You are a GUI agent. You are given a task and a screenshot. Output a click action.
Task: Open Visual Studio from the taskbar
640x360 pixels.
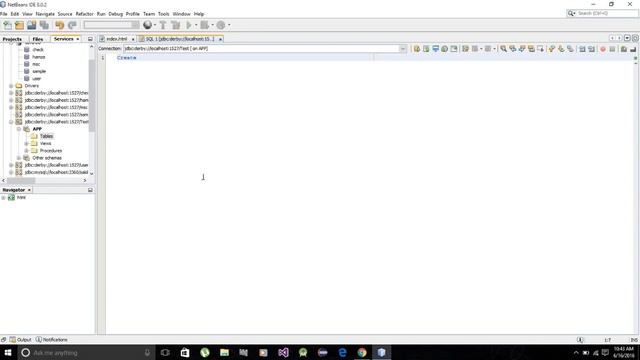click(283, 352)
